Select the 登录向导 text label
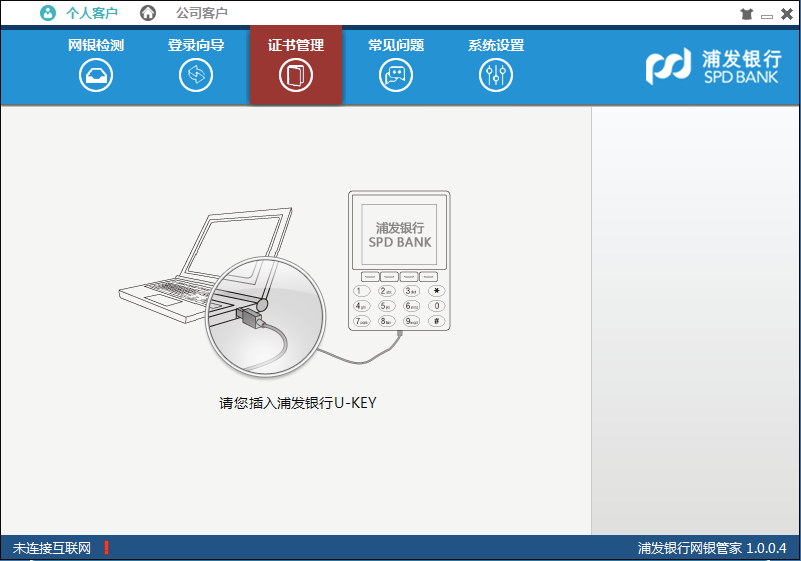801x561 pixels. [x=196, y=45]
